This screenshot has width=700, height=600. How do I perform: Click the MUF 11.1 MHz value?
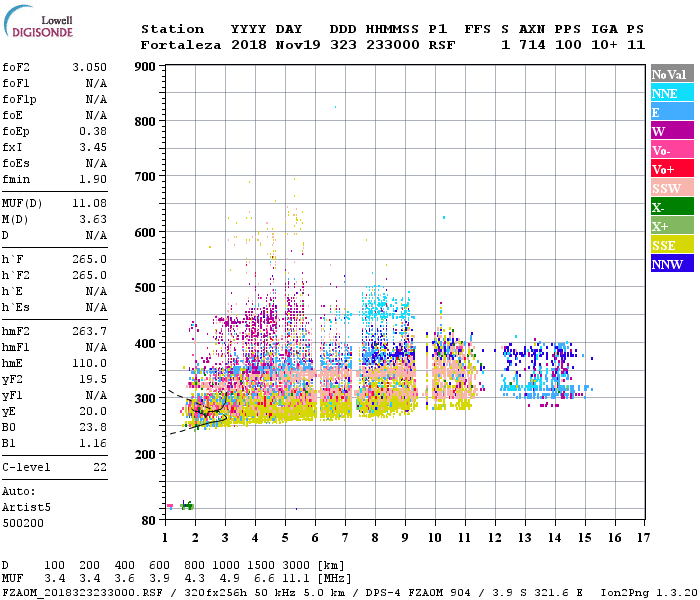pyautogui.click(x=296, y=579)
